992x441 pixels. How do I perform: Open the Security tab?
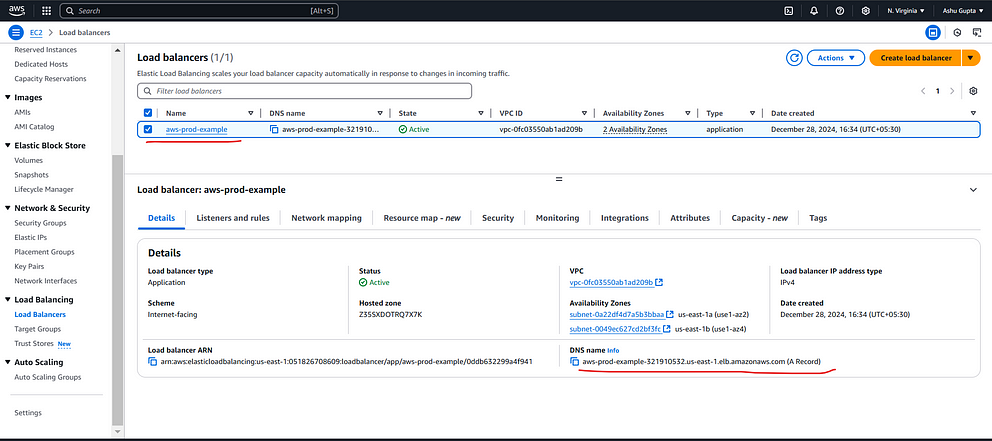(x=498, y=218)
